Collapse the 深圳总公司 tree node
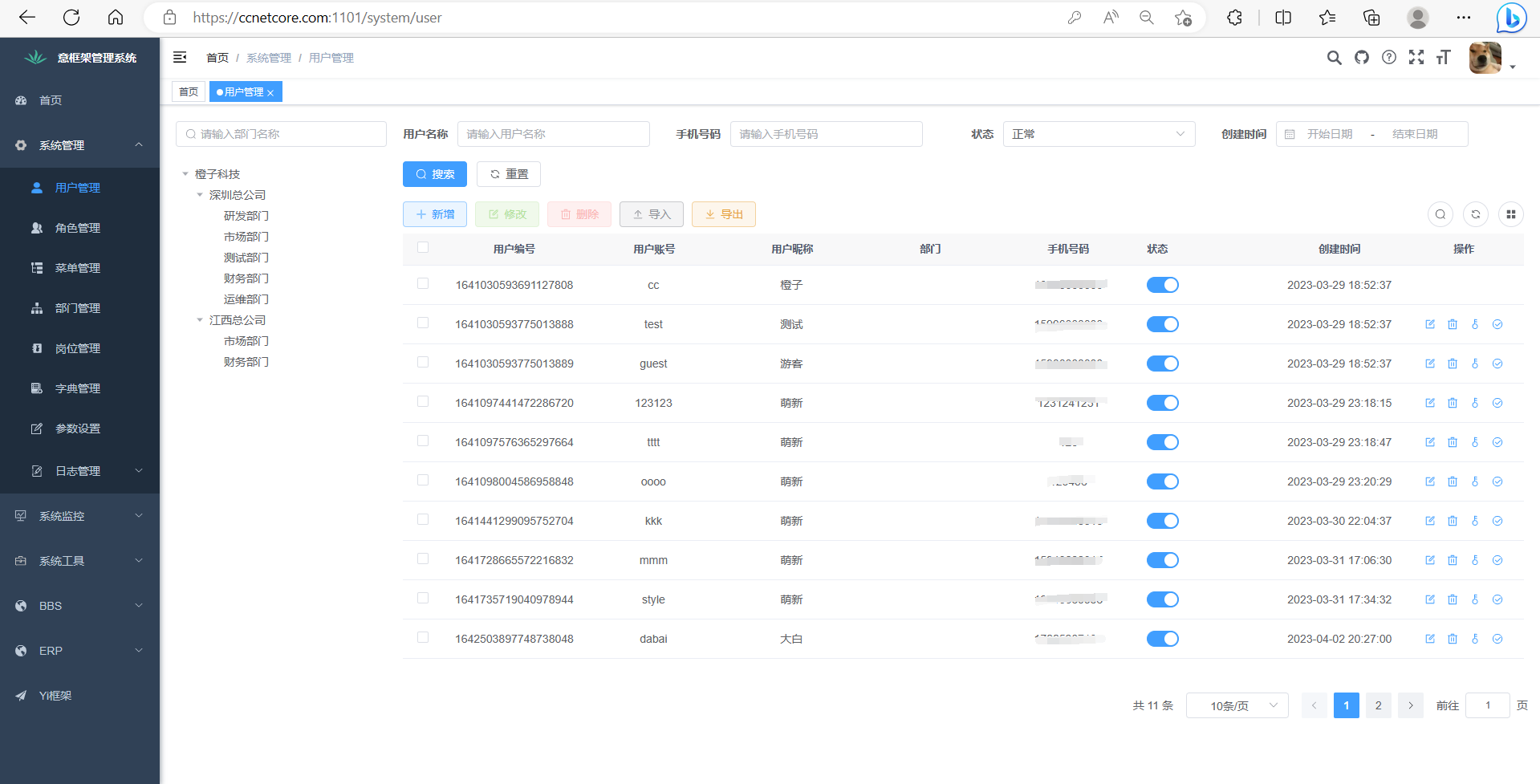The height and width of the screenshot is (784, 1540). click(x=200, y=195)
